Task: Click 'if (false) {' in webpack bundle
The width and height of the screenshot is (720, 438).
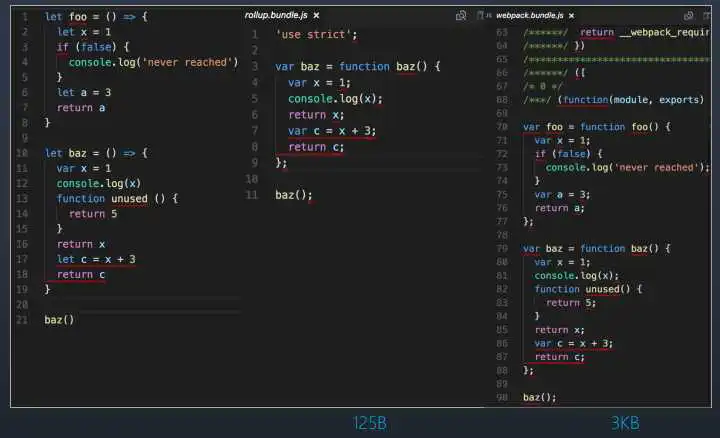Action: coord(568,154)
